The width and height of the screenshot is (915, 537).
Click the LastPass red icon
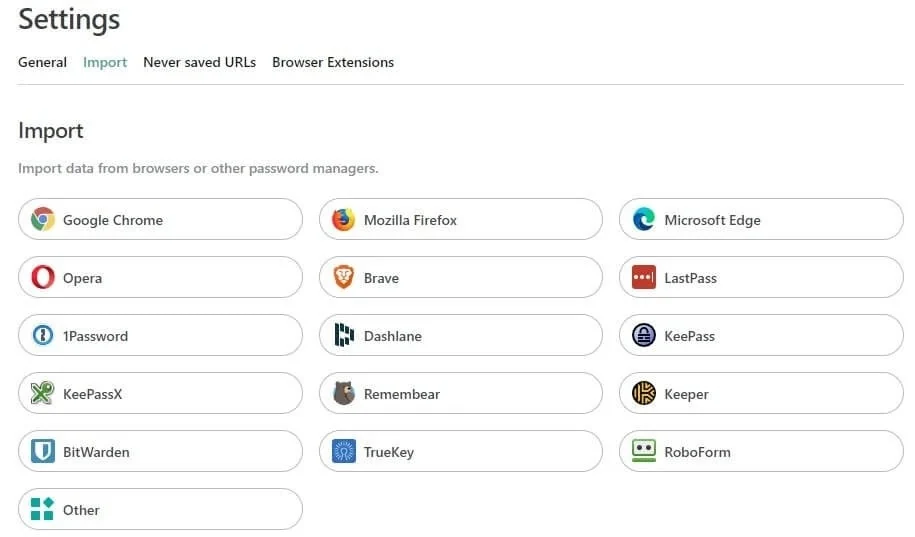pos(644,277)
